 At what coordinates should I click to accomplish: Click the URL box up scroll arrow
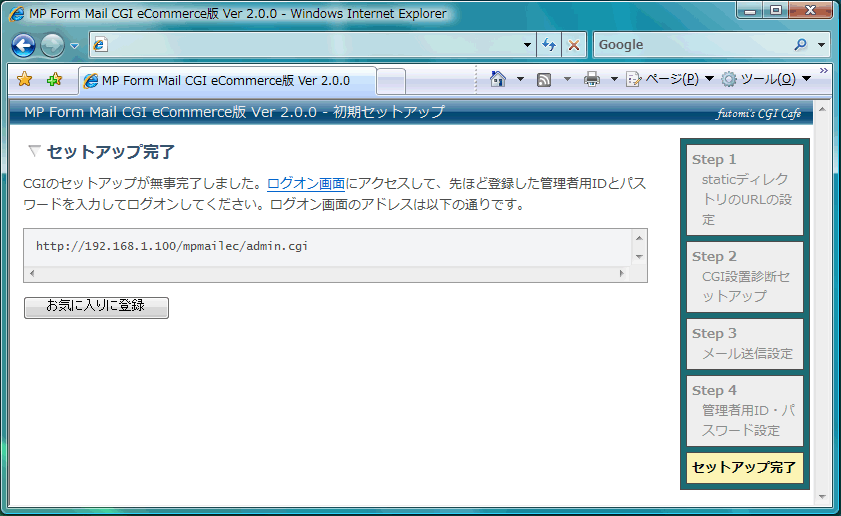pyautogui.click(x=639, y=238)
